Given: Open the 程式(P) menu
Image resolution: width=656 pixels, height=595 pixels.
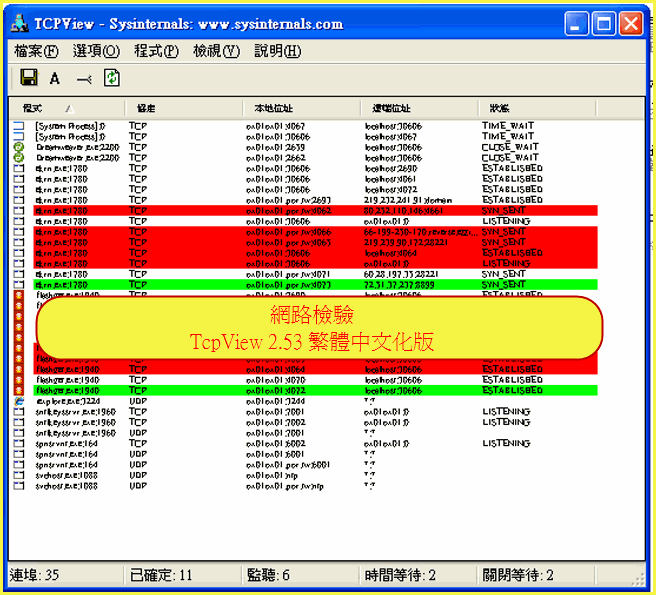Looking at the screenshot, I should tap(156, 51).
